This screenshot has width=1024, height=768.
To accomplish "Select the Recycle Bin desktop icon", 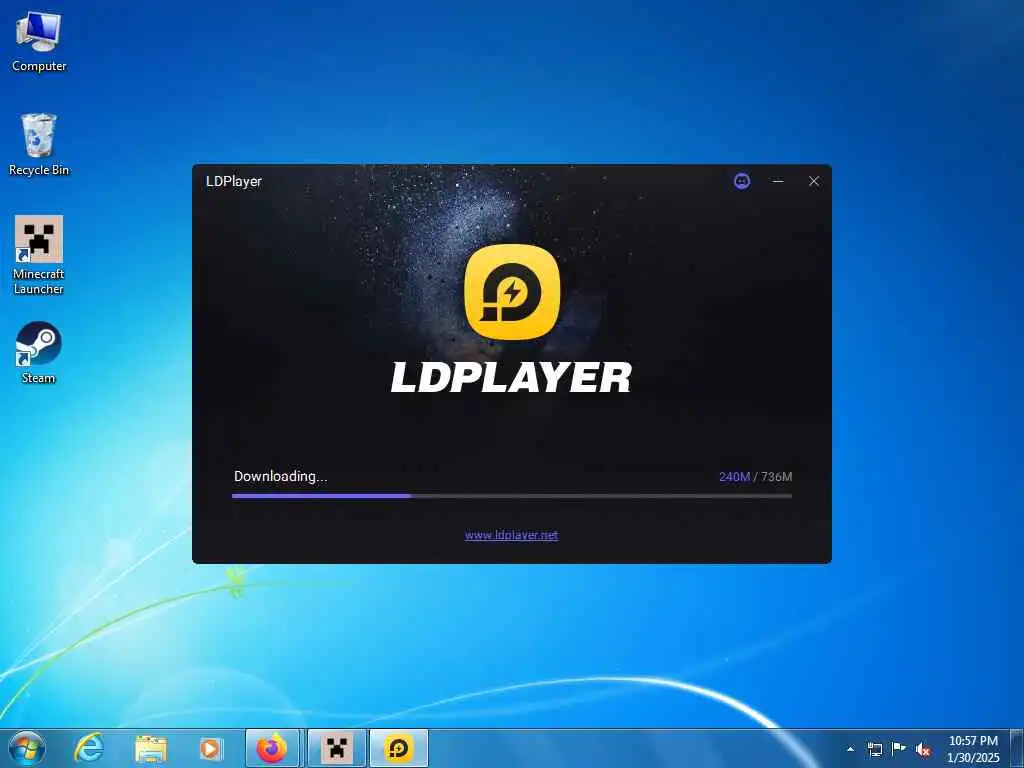I will coord(39,145).
